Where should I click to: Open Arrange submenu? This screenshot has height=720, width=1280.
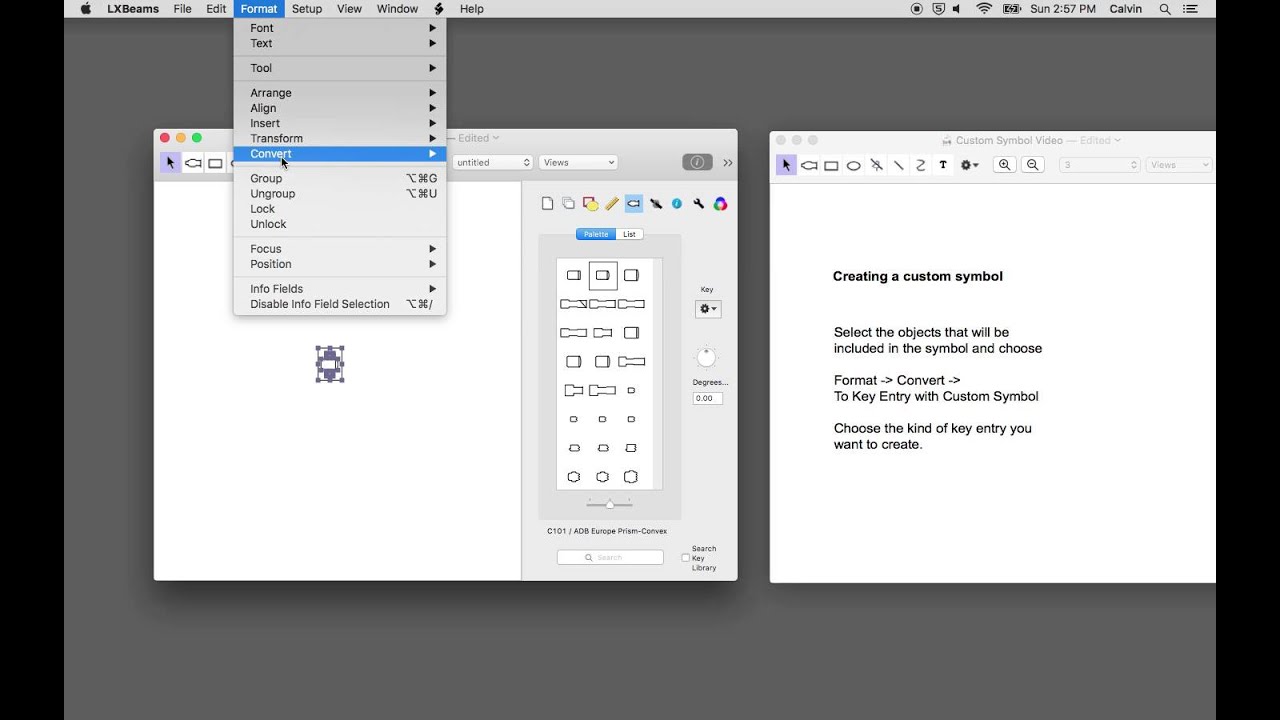(340, 93)
